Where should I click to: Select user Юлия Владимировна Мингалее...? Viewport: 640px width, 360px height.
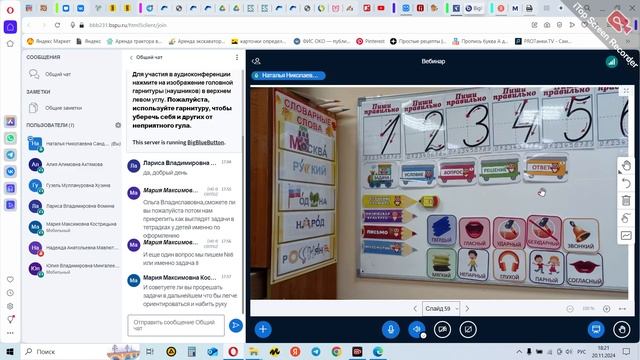point(73,269)
